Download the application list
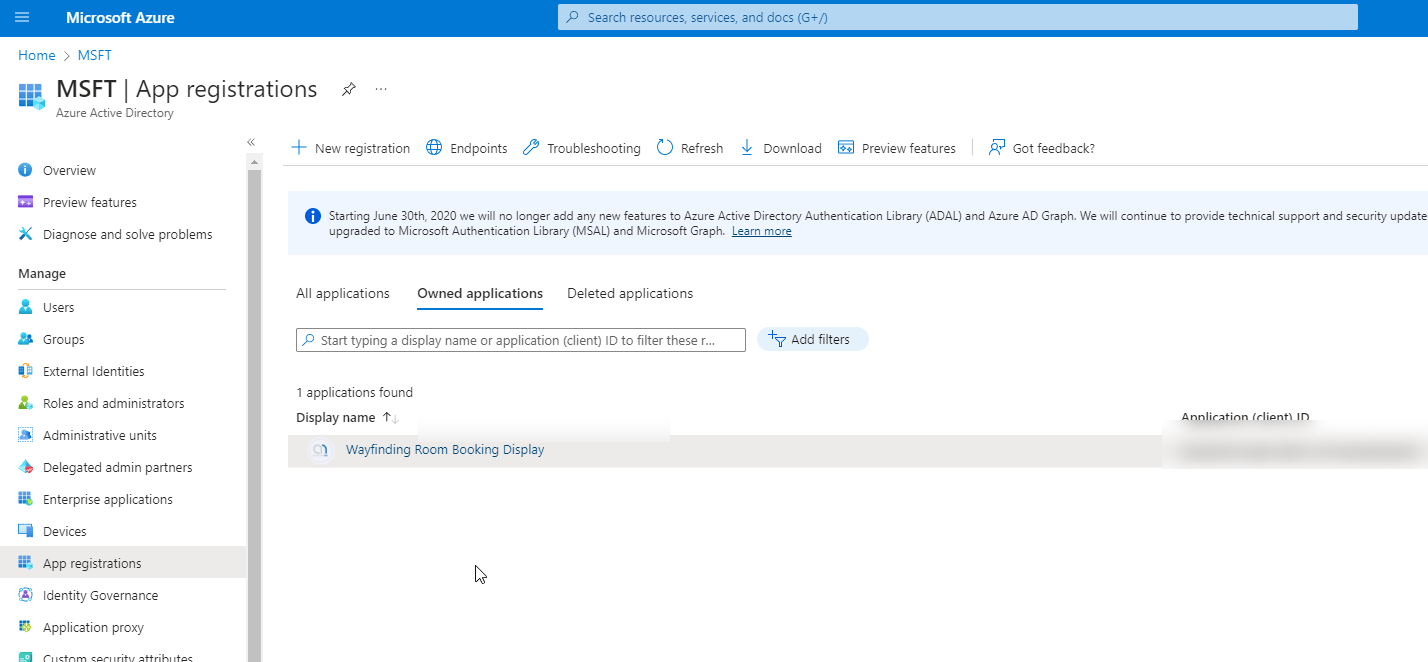 (x=780, y=147)
